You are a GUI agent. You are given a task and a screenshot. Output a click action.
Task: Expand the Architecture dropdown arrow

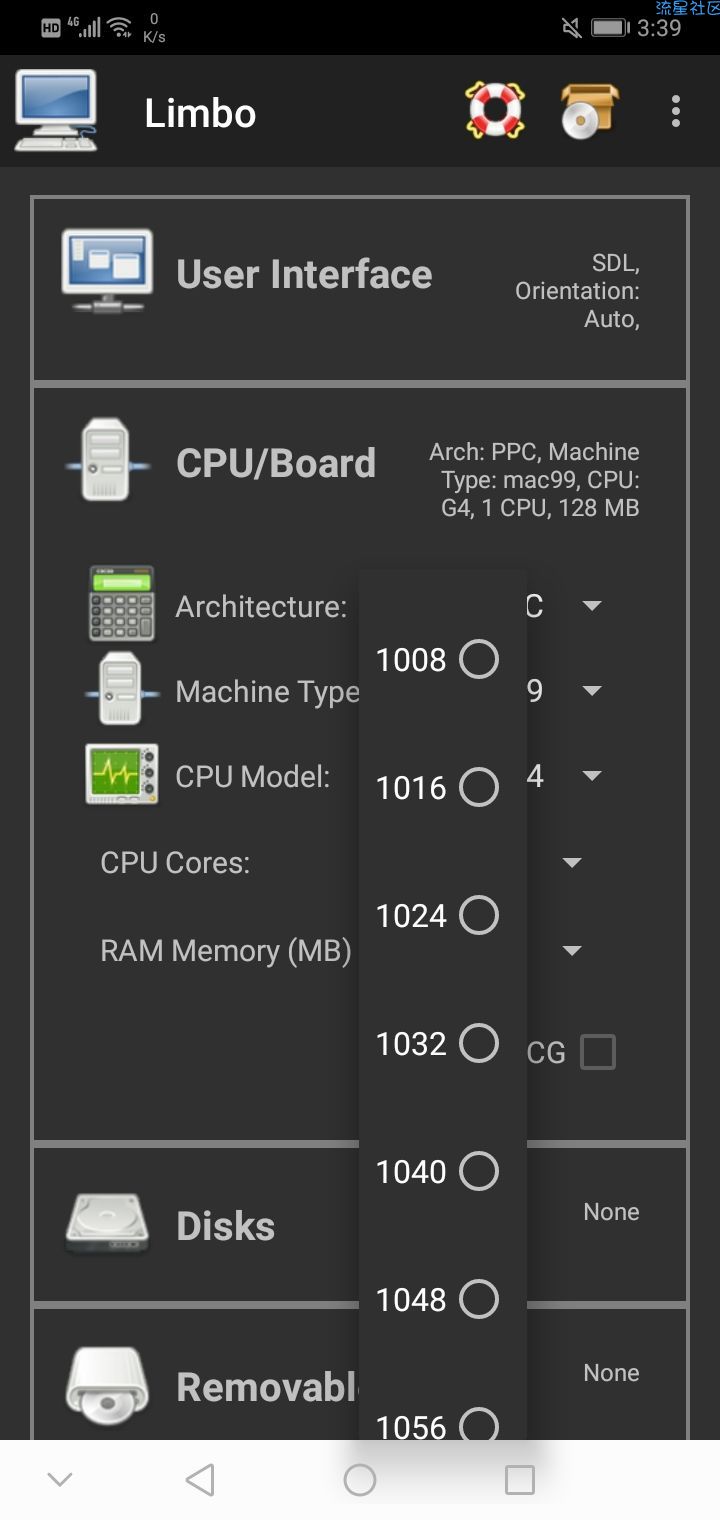(592, 606)
